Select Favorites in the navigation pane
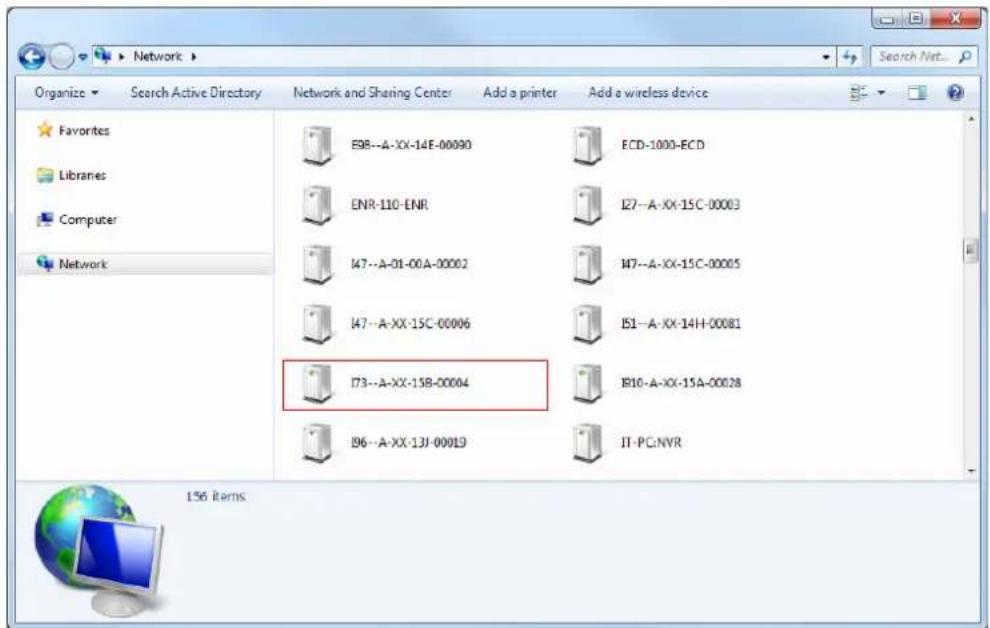 (x=84, y=130)
